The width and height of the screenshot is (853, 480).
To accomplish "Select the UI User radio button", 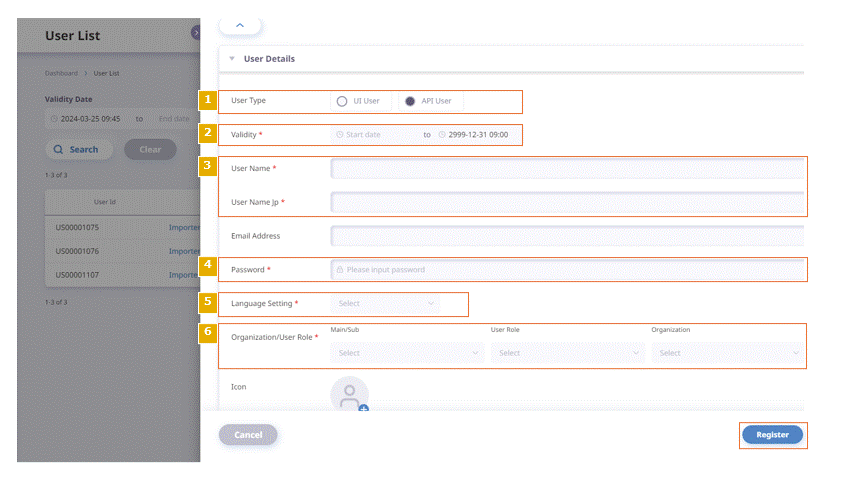I will [342, 101].
